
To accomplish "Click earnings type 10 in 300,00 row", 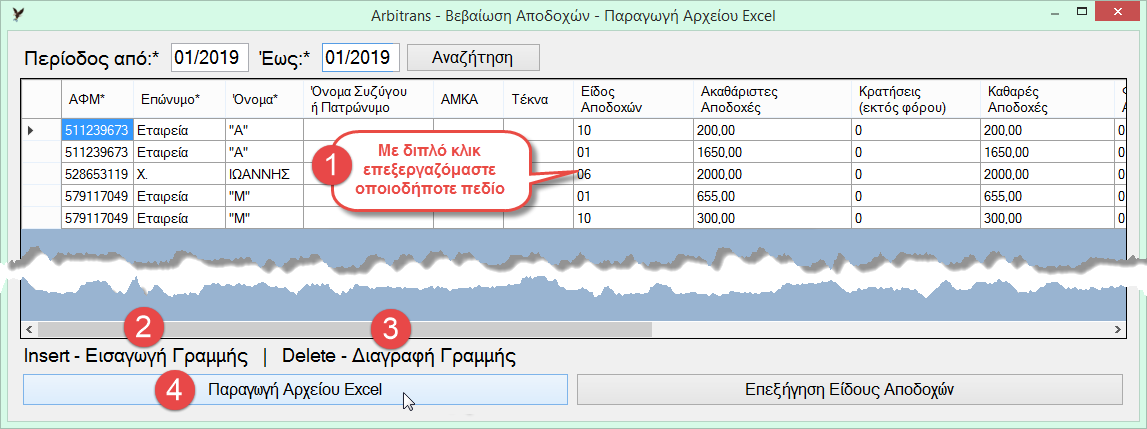I will pos(633,218).
